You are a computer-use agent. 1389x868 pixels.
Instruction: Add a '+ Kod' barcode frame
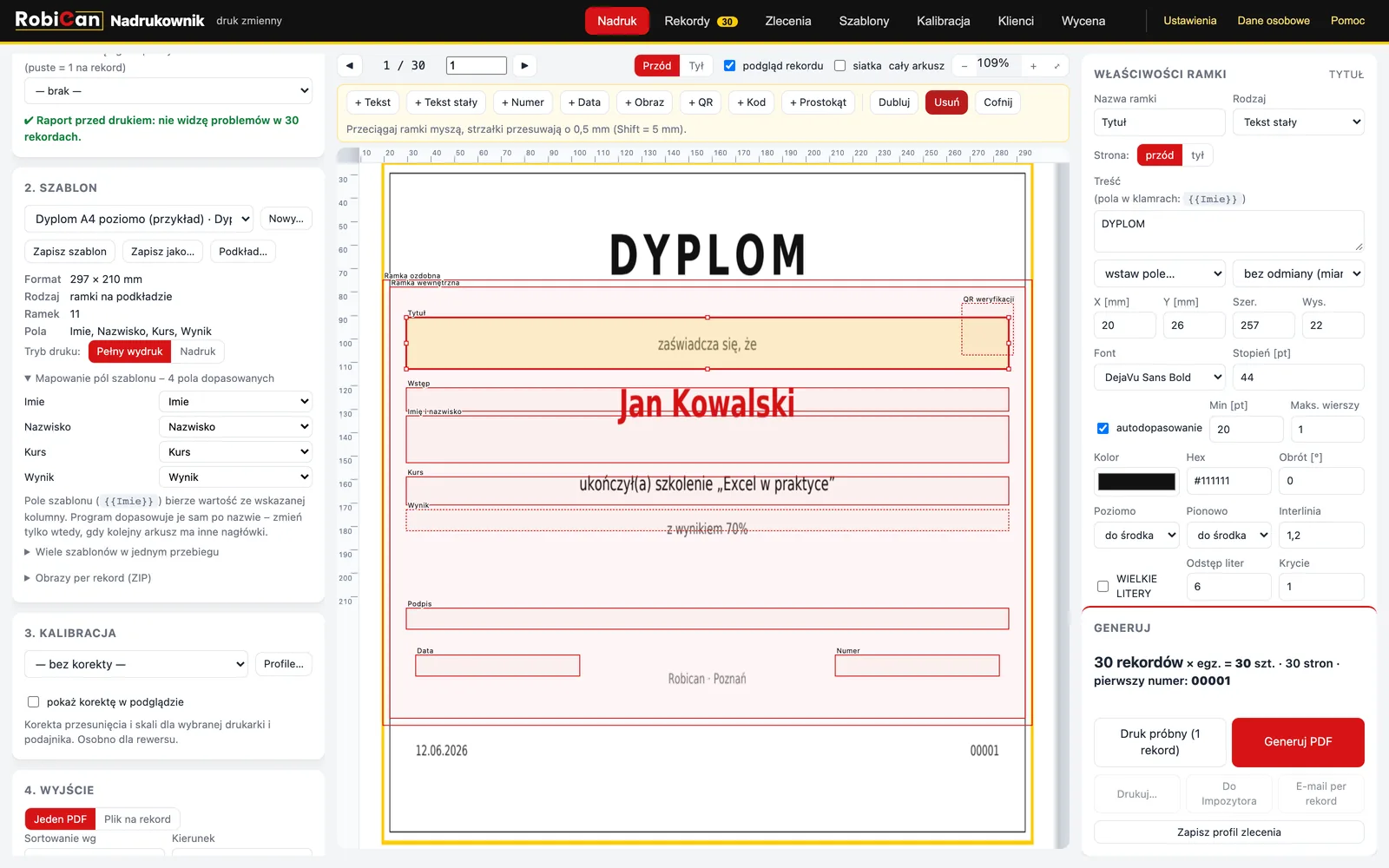pyautogui.click(x=752, y=102)
